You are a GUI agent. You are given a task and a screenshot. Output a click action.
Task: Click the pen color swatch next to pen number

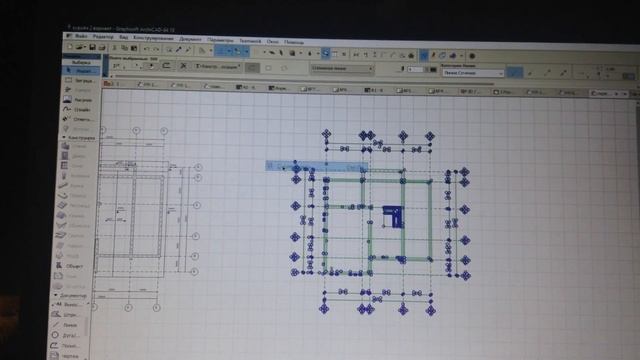[433, 70]
